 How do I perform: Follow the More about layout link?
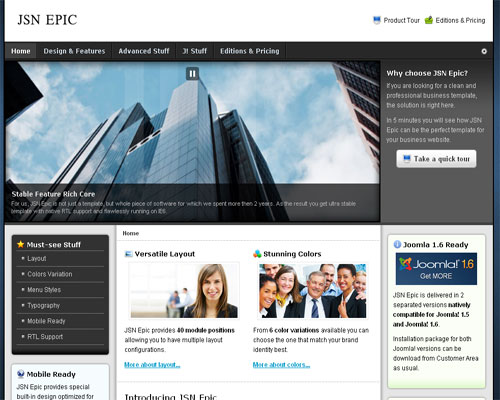(x=152, y=365)
